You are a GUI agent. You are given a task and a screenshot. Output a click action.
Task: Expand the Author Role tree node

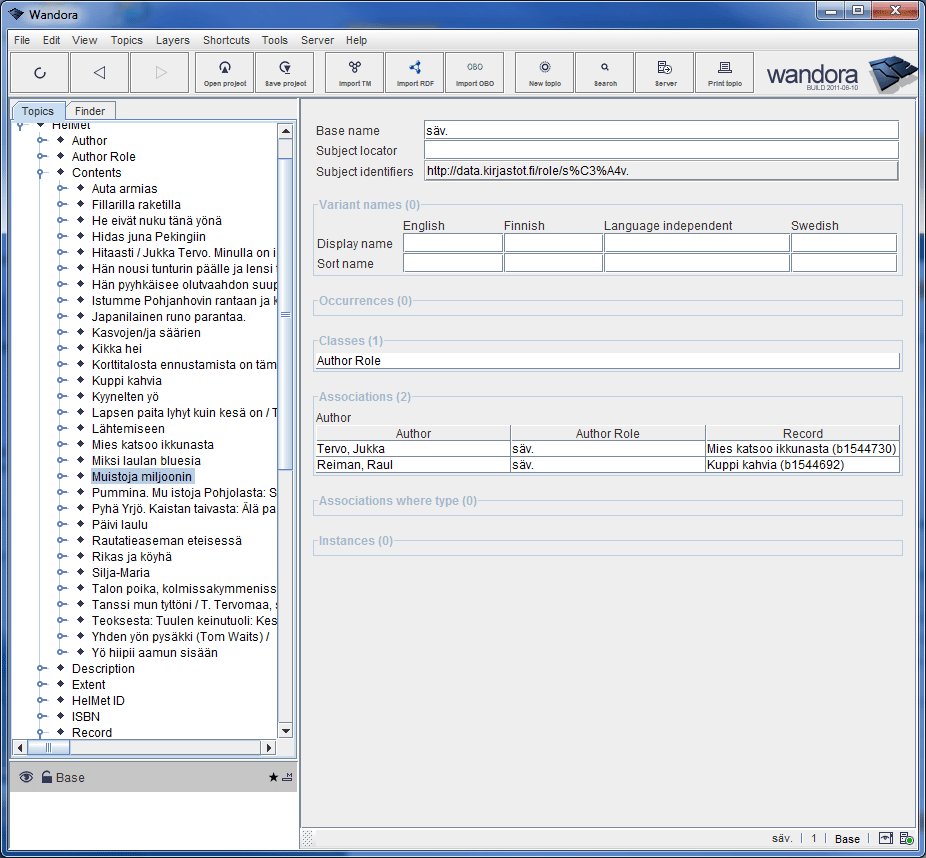(x=41, y=157)
